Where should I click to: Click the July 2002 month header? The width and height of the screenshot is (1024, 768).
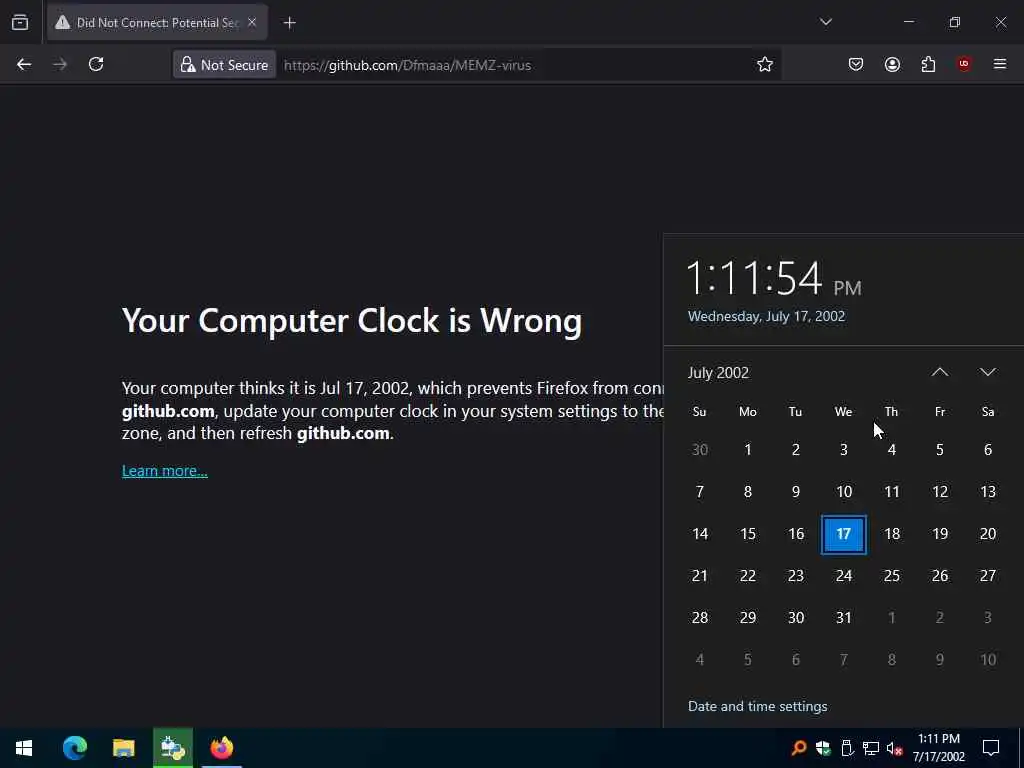[718, 373]
